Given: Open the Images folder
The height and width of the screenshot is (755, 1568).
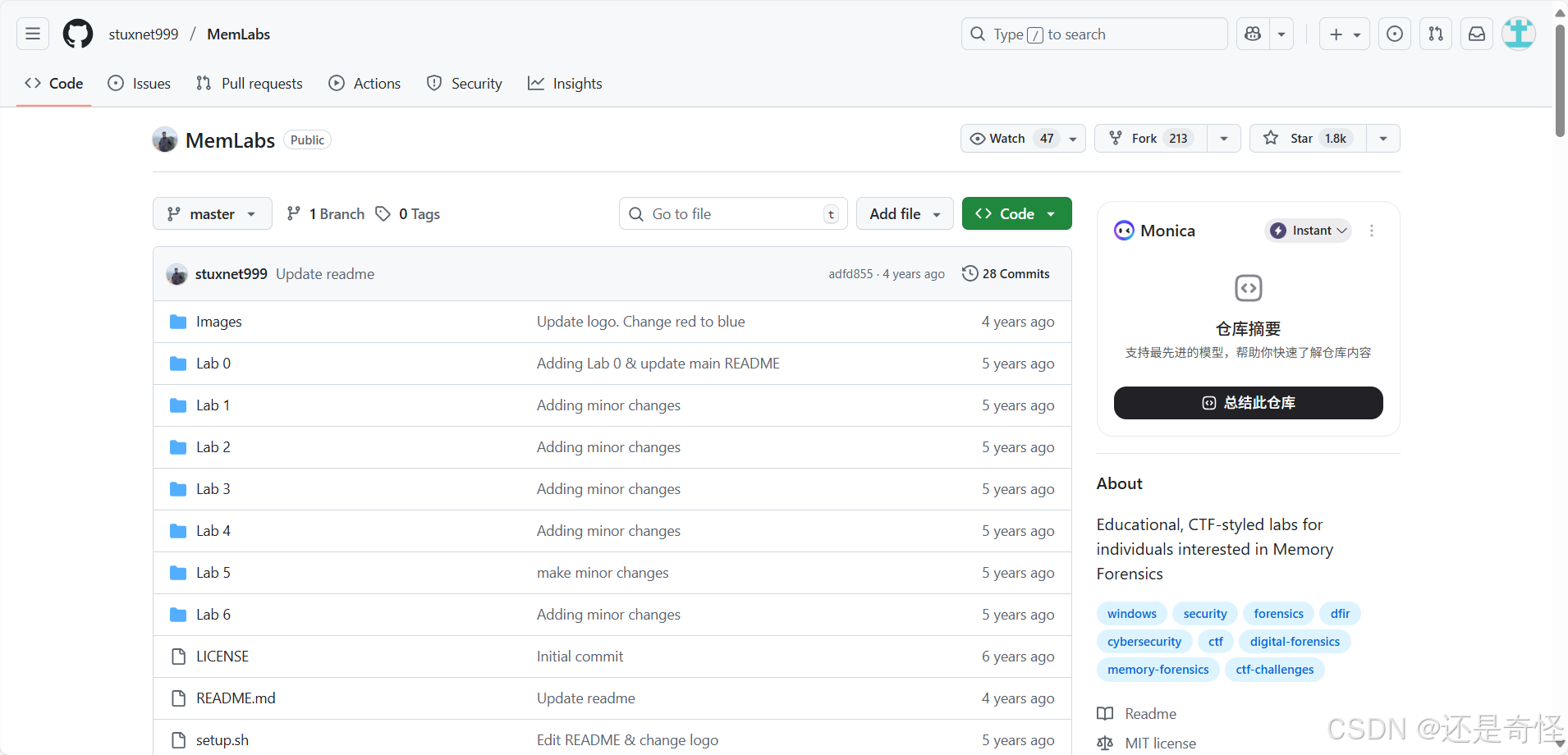Looking at the screenshot, I should [219, 322].
